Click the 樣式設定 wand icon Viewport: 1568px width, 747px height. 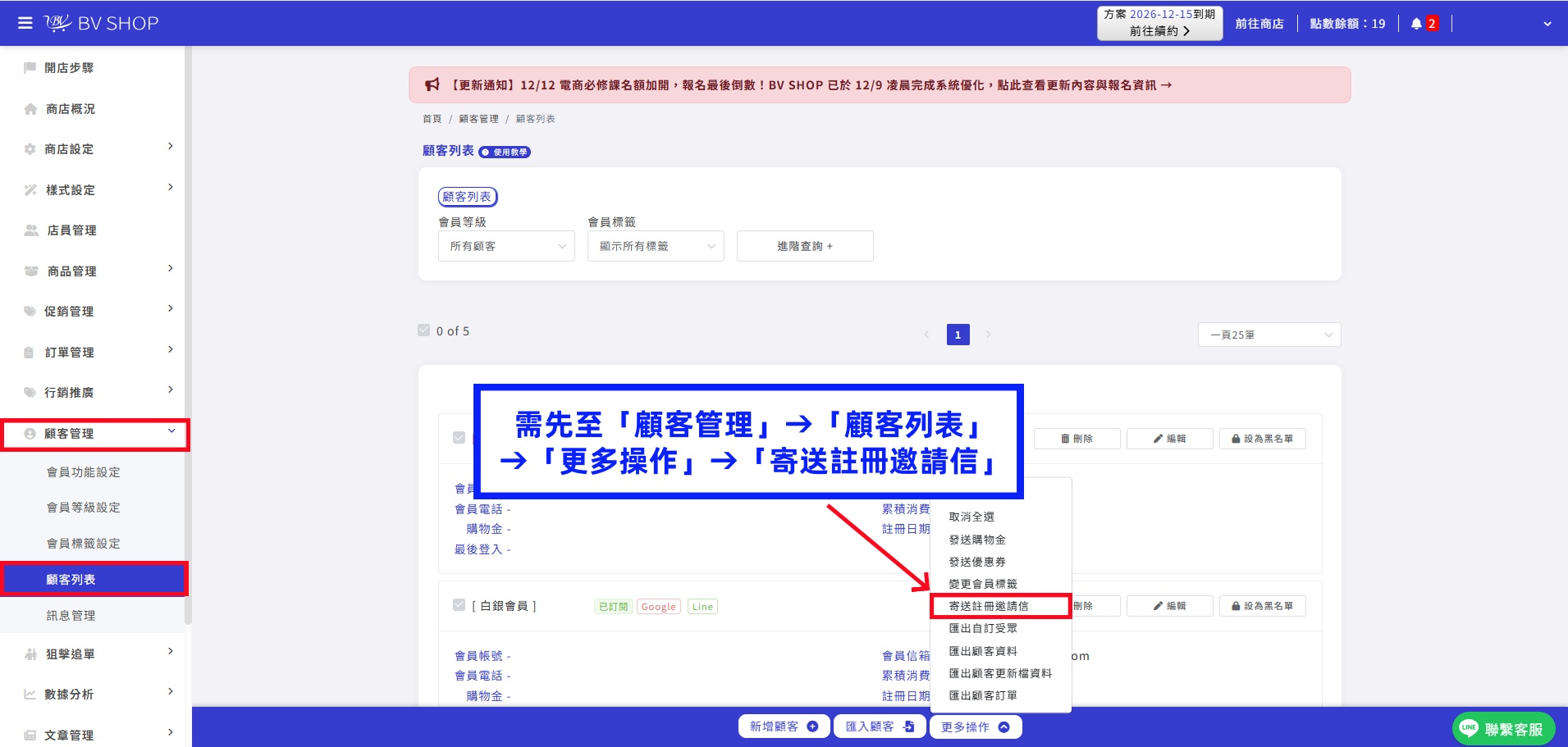(x=30, y=190)
